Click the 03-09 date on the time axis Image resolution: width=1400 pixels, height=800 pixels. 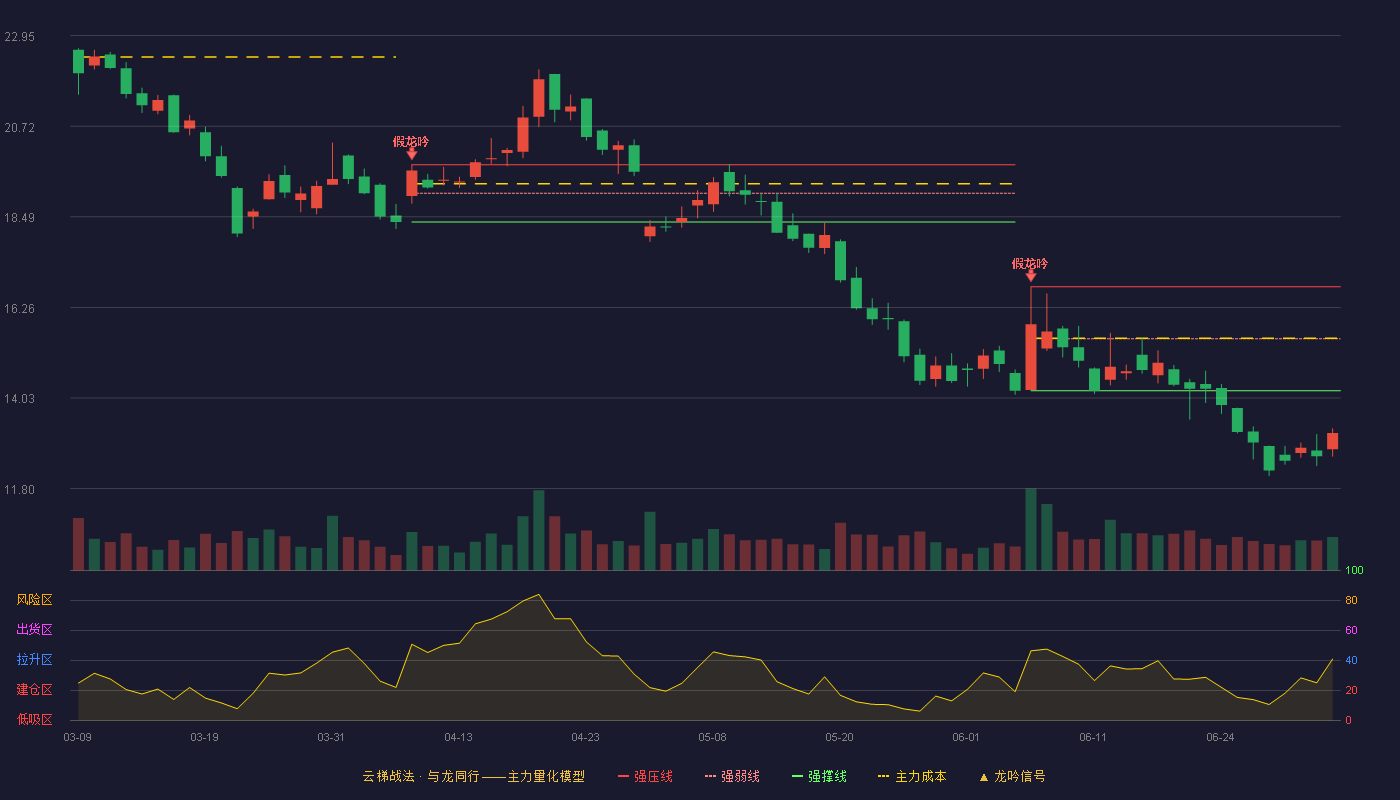[x=77, y=737]
